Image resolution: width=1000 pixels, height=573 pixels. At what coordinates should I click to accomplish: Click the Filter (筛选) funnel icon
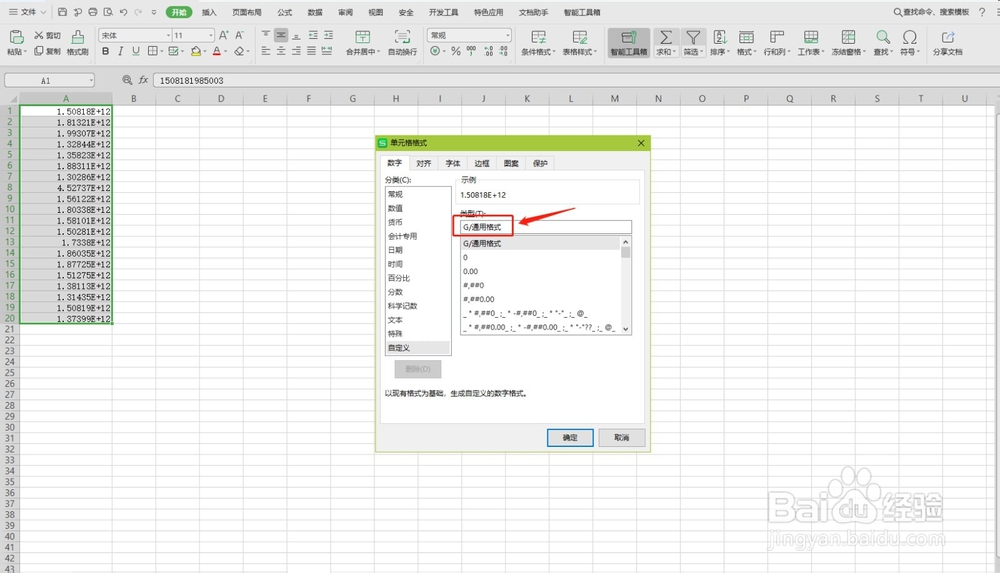tap(693, 37)
